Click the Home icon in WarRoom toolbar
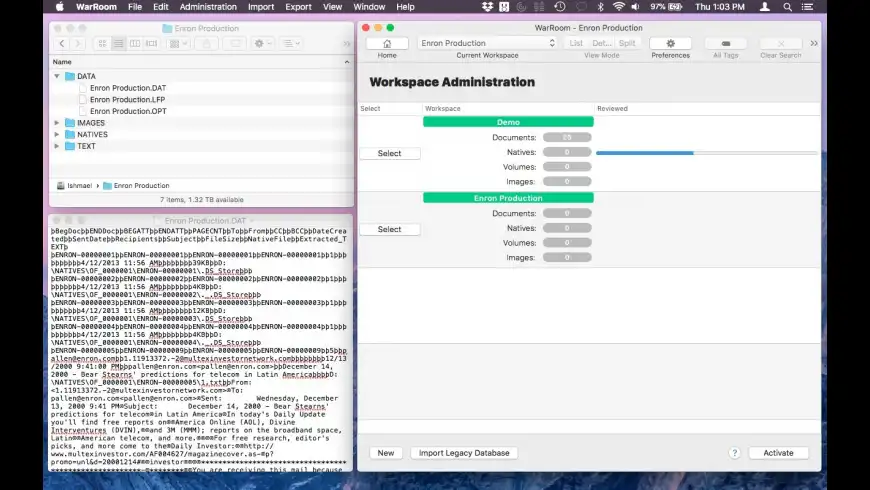The image size is (870, 490). coord(386,43)
